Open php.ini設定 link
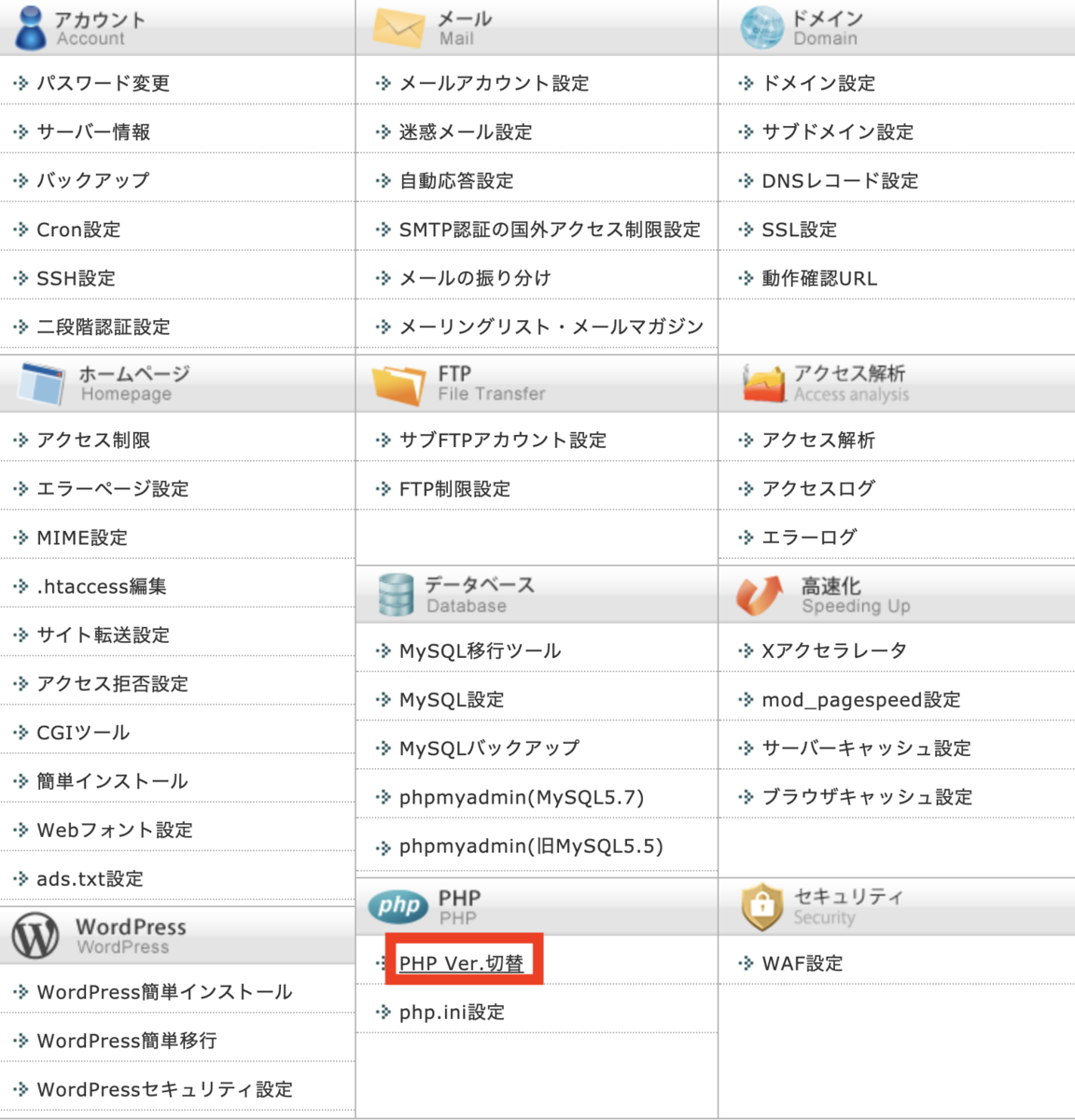Screen dimensions: 1075x1120 pos(452,1012)
